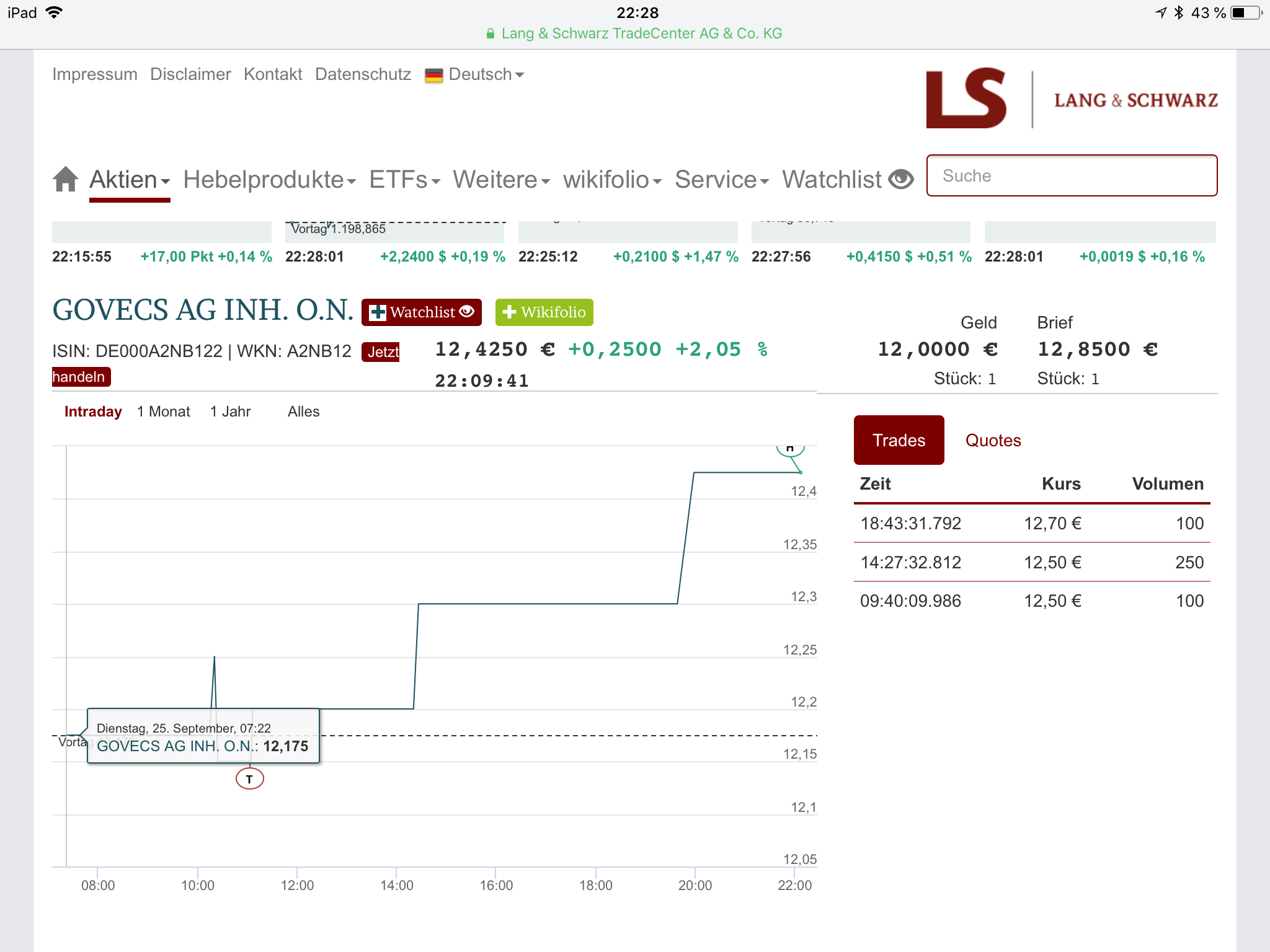Click the eye icon next to Watchlist menu
The image size is (1270, 952).
900,180
